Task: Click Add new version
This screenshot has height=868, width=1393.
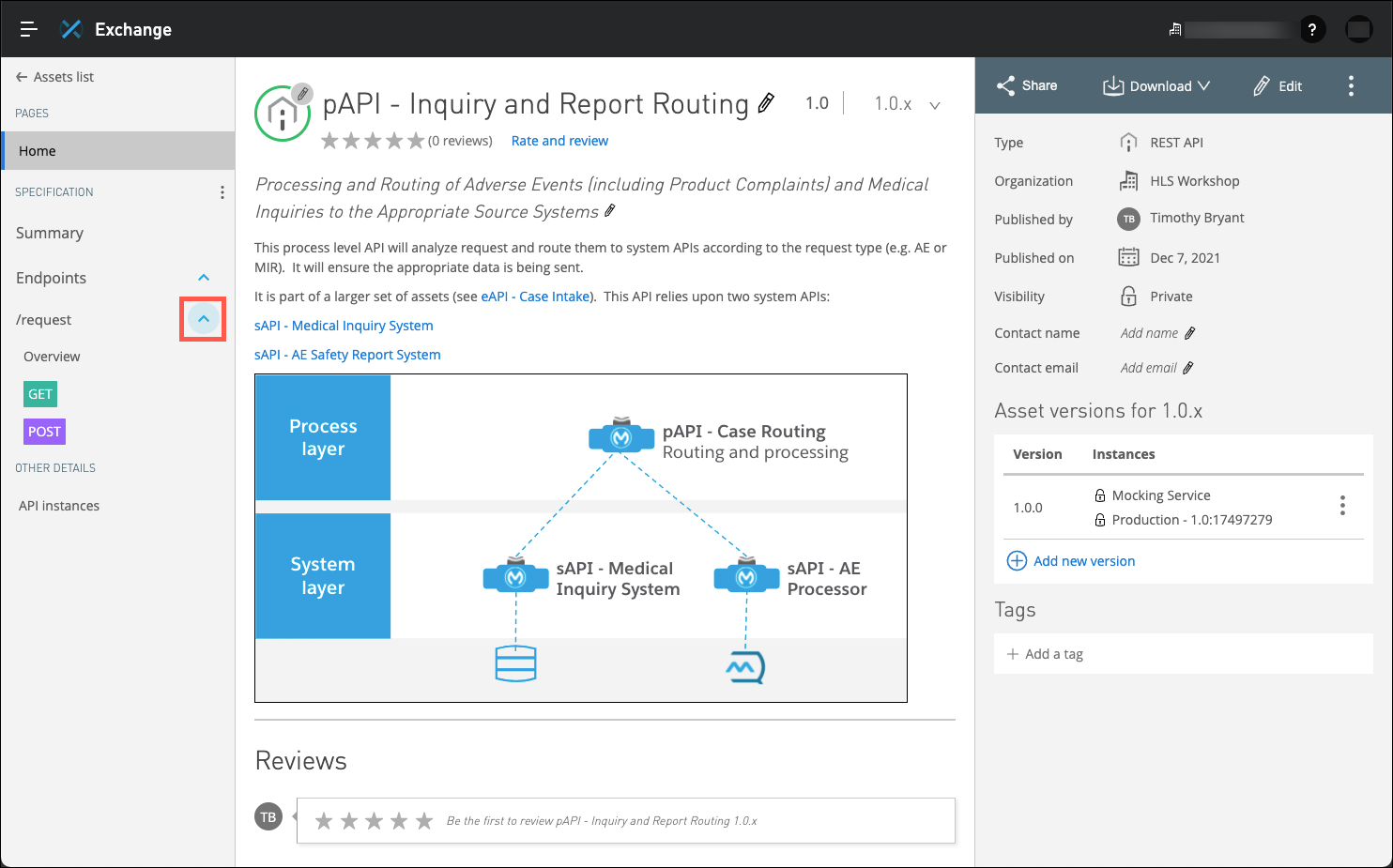Action: (1071, 561)
